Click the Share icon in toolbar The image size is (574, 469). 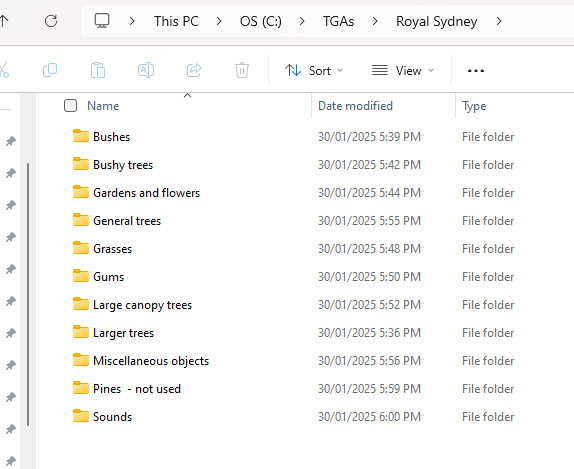click(194, 70)
